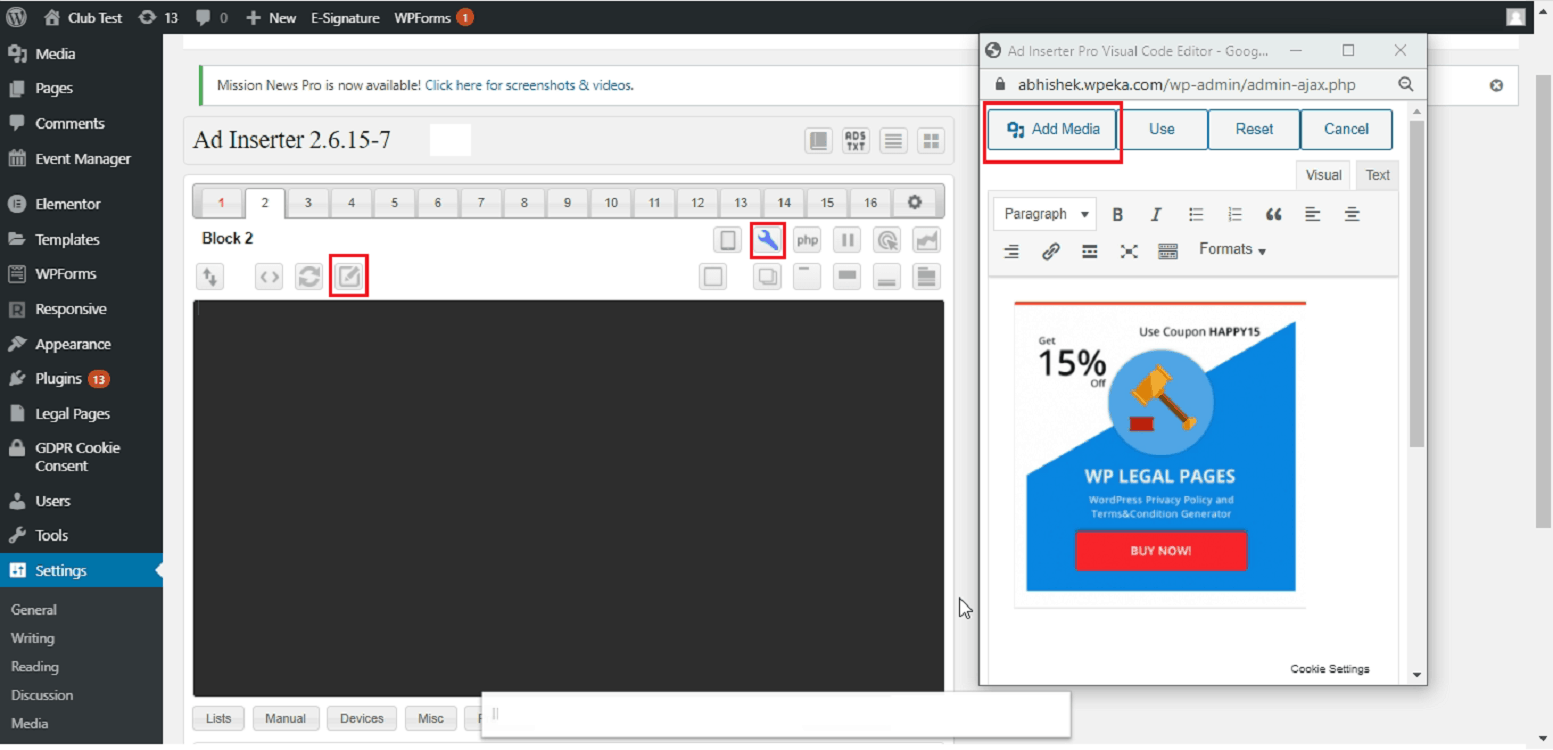
Task: Open the WordPress logo menu
Action: pos(17,17)
